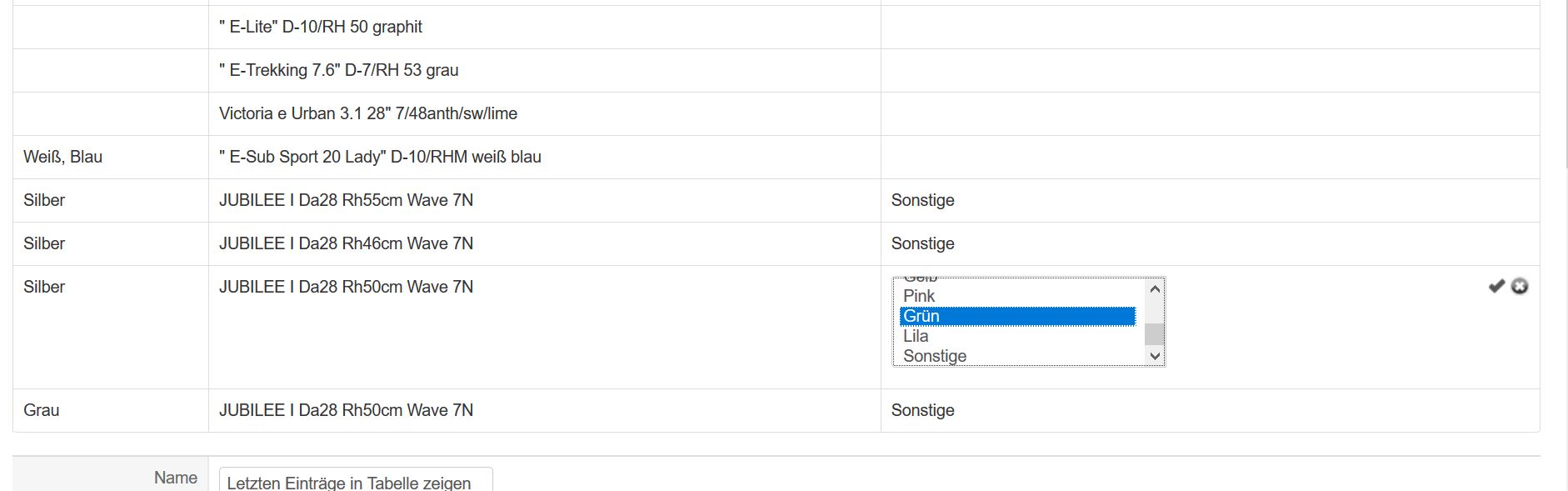Click the "Grau" color cell
1568x491 pixels.
(x=42, y=410)
